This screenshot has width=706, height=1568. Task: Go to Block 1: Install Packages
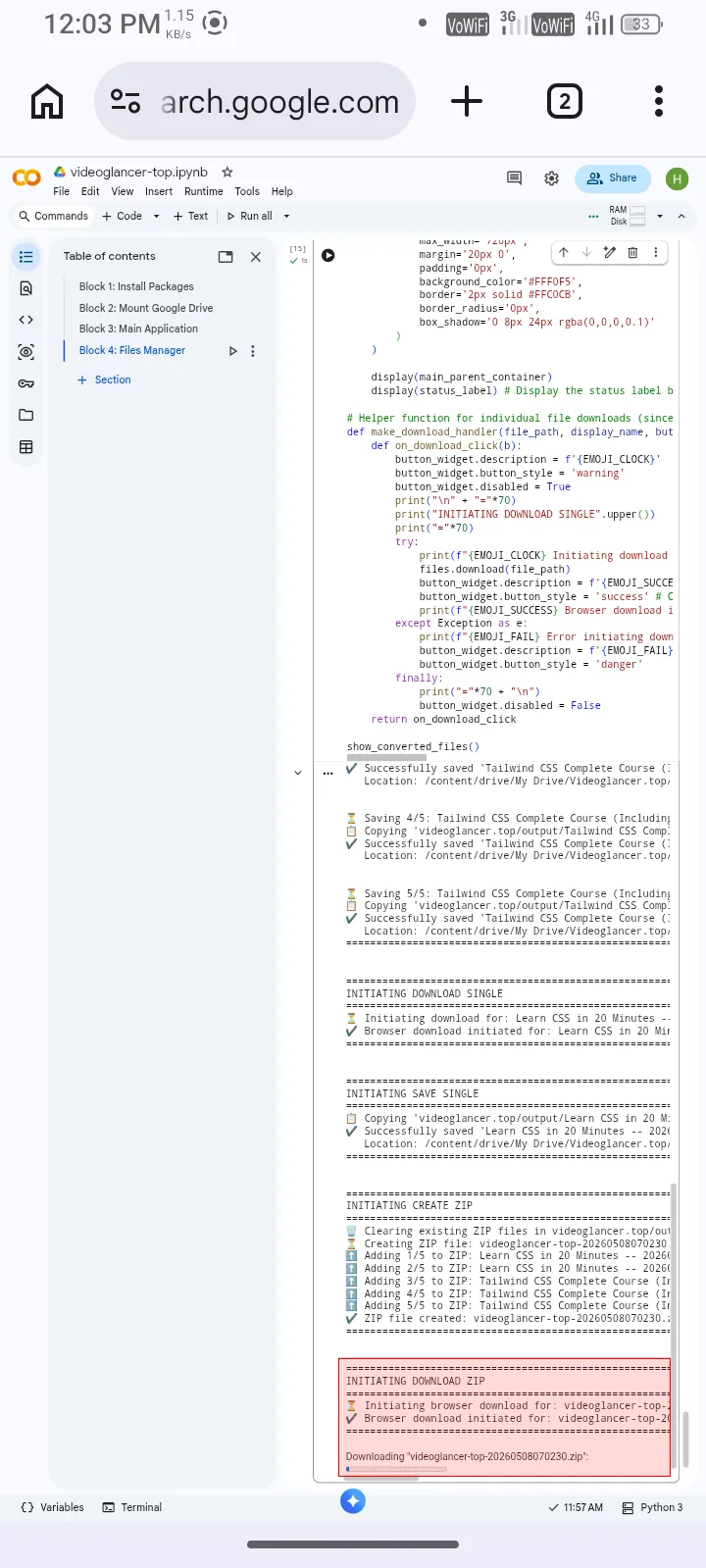(136, 286)
